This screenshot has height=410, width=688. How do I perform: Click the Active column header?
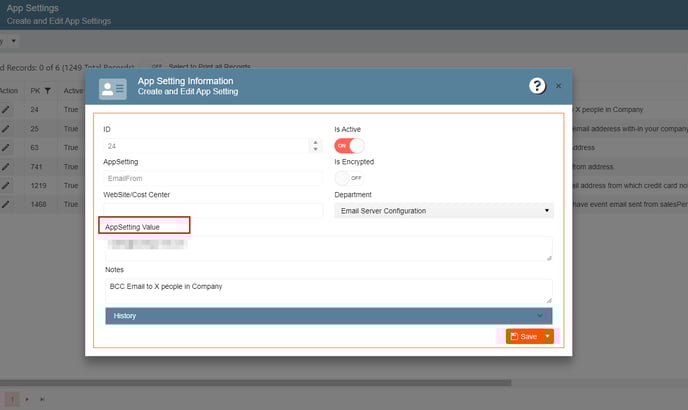tap(73, 91)
